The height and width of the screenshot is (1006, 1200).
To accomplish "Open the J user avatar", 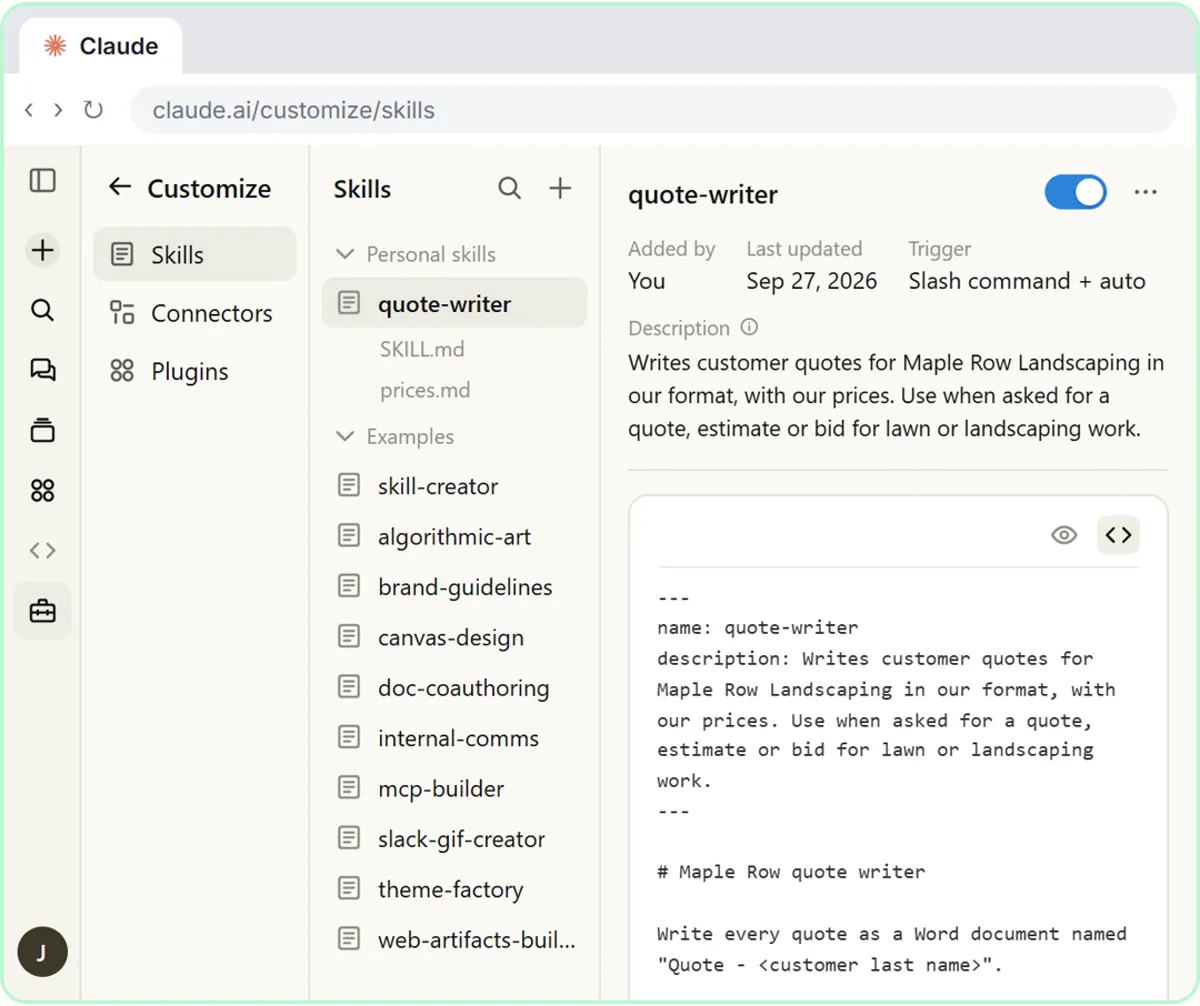I will 42,951.
